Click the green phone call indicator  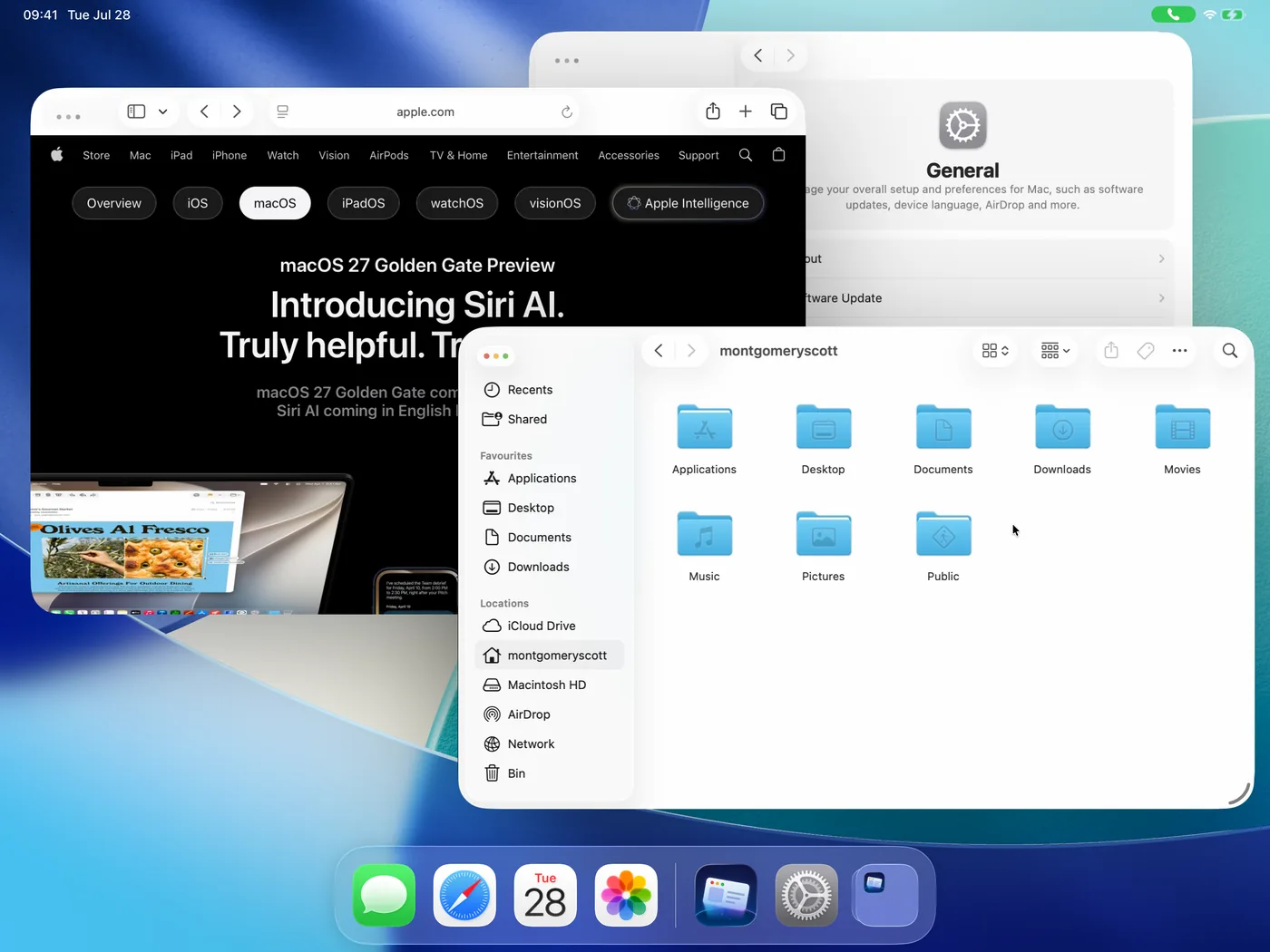point(1173,15)
